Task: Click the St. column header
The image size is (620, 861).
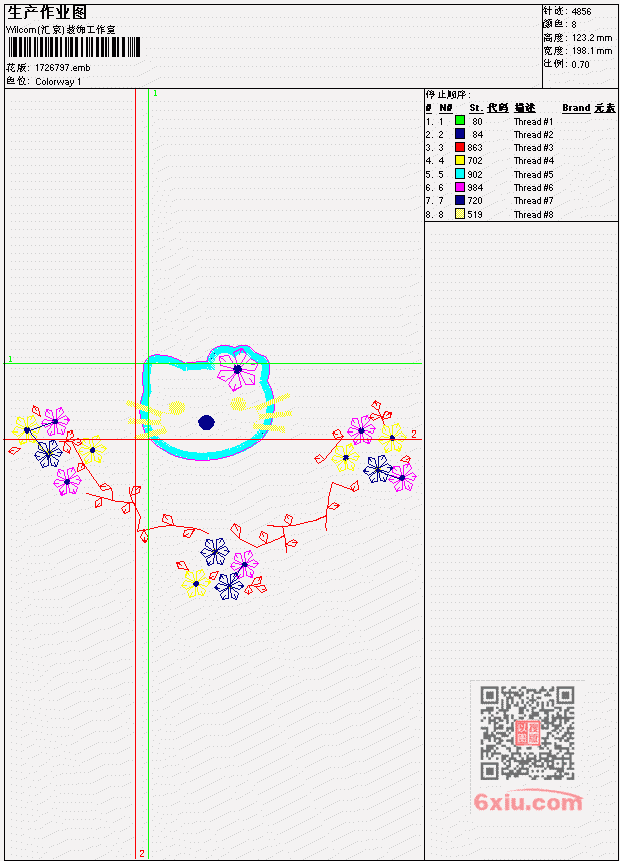Action: coord(476,108)
